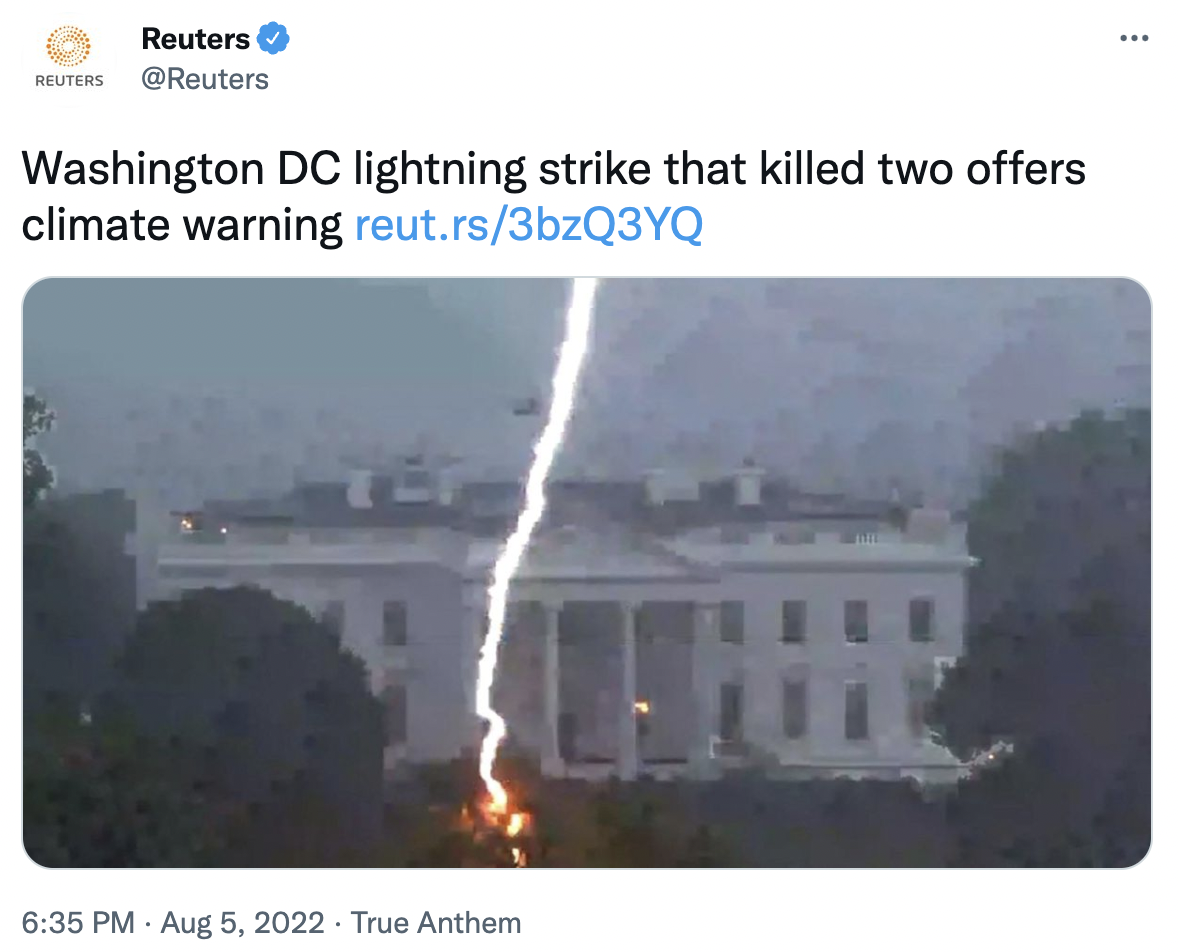Image resolution: width=1178 pixels, height=952 pixels.
Task: Click the words 'killed two offers' in tweet
Action: (923, 168)
